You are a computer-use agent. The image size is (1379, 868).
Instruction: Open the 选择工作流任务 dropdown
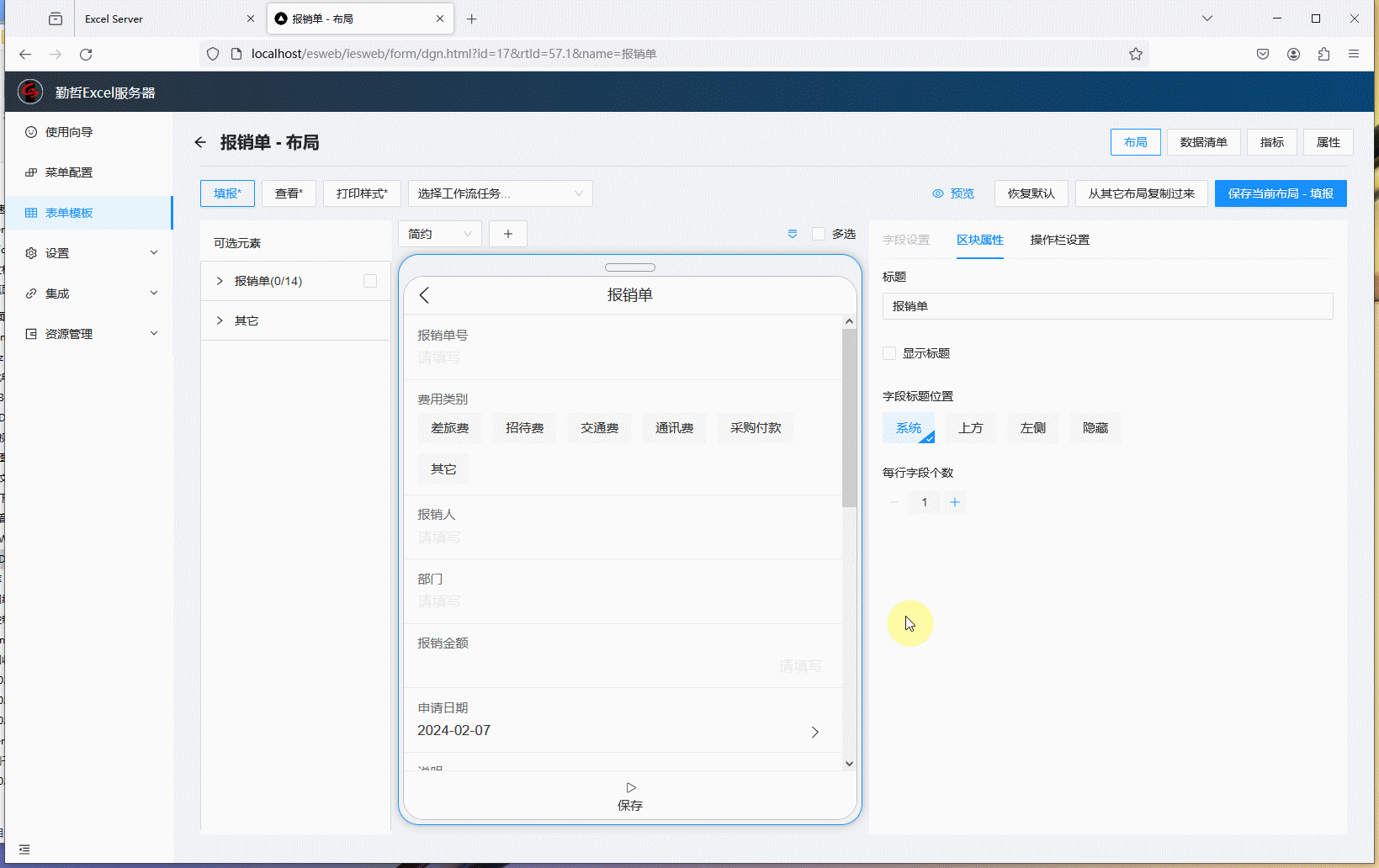(500, 193)
